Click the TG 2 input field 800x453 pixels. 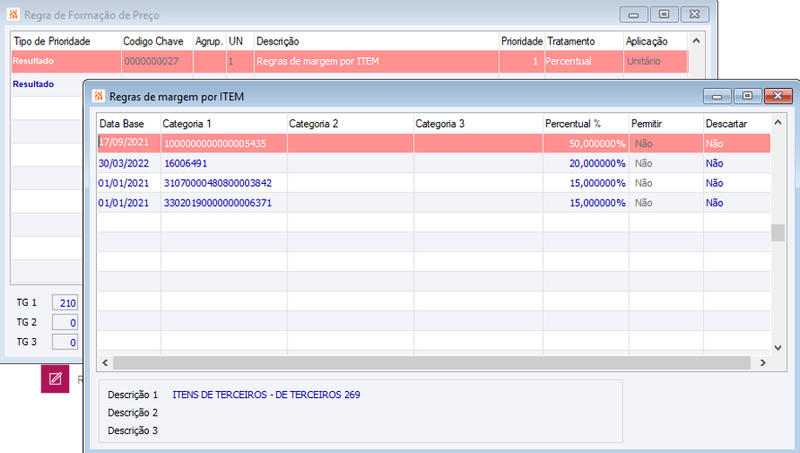coord(65,322)
